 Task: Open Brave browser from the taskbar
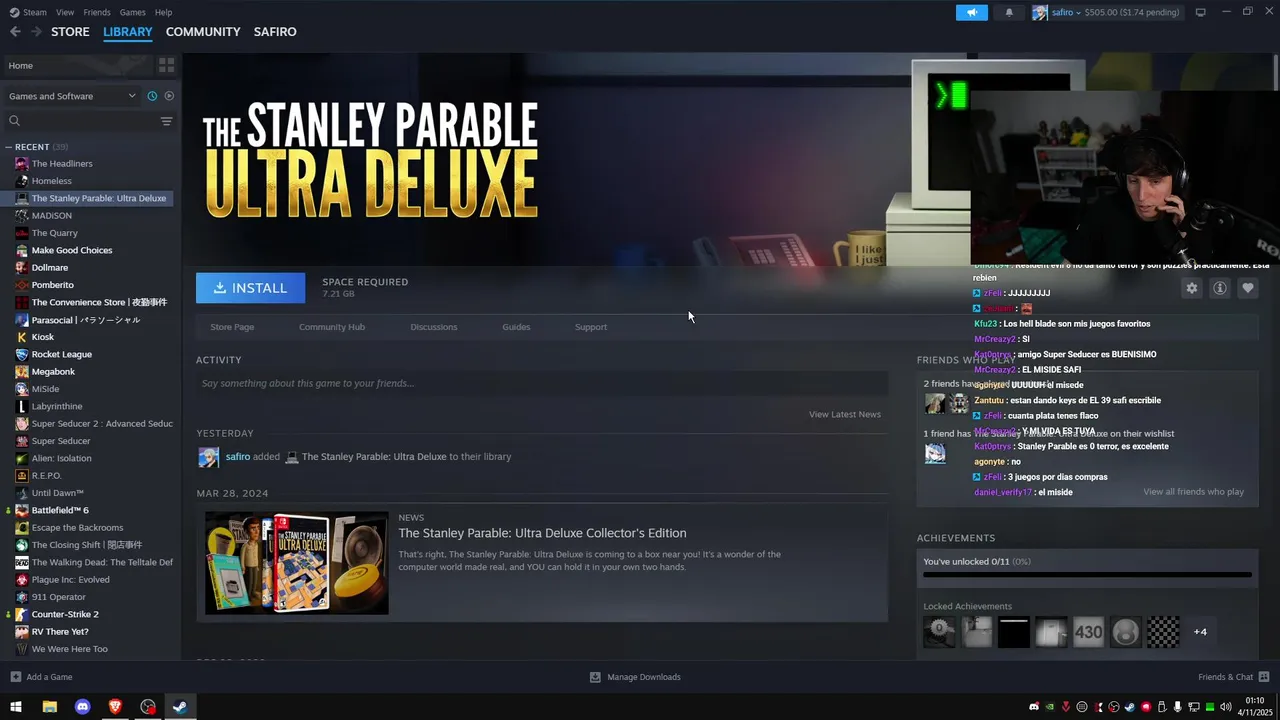coord(115,707)
